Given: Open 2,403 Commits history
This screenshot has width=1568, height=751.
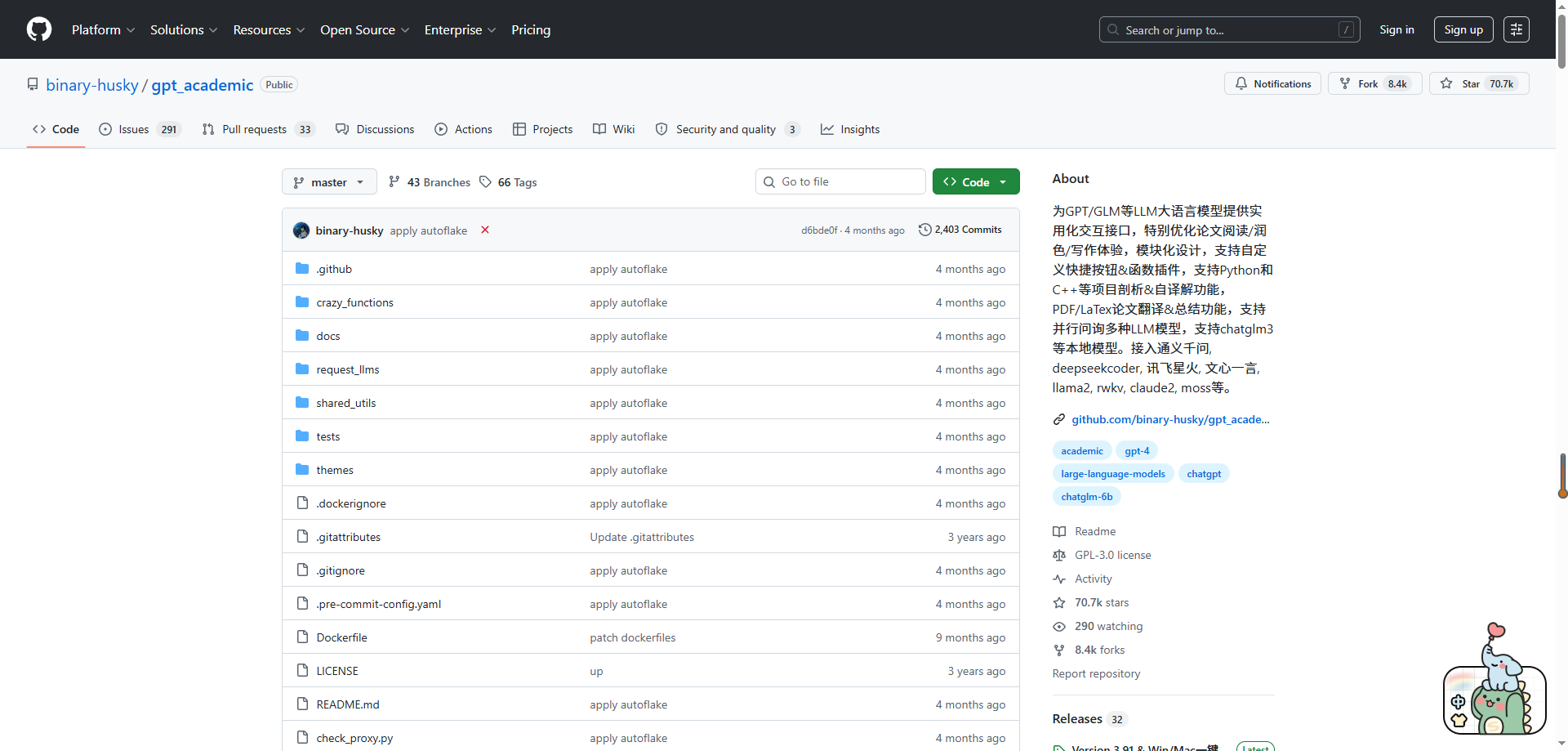Looking at the screenshot, I should coord(960,230).
